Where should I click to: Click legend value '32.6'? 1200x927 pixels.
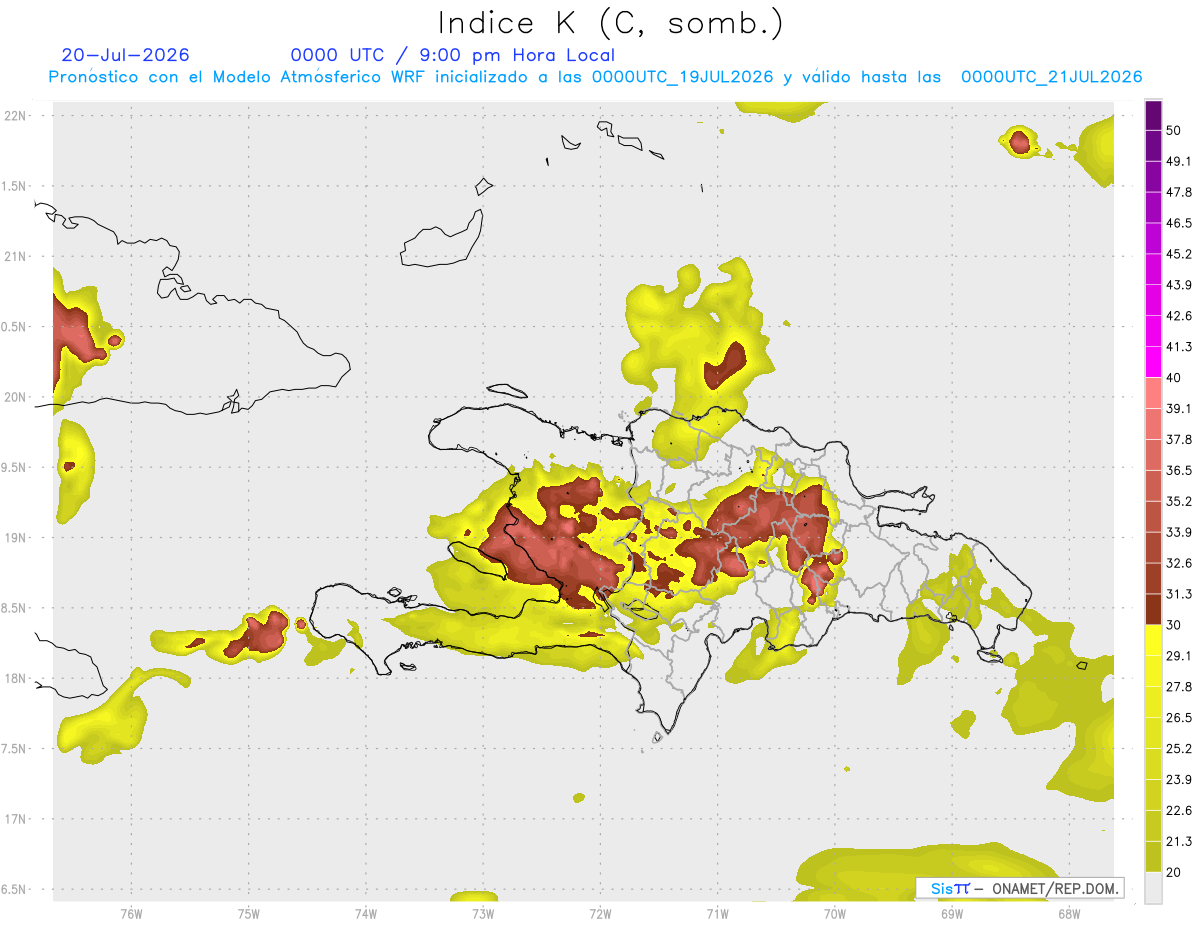[1179, 563]
